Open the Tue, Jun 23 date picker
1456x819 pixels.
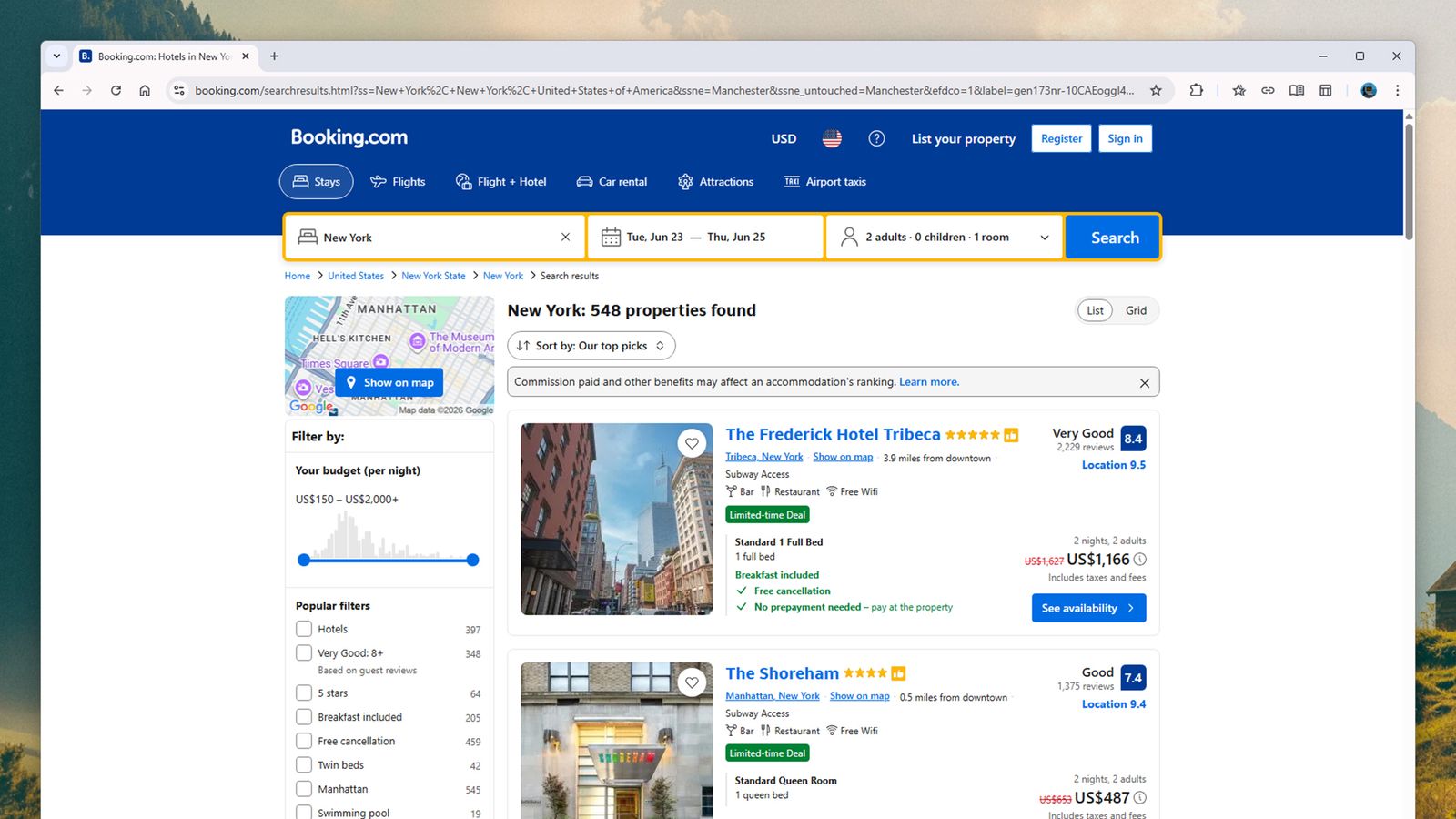pyautogui.click(x=655, y=237)
